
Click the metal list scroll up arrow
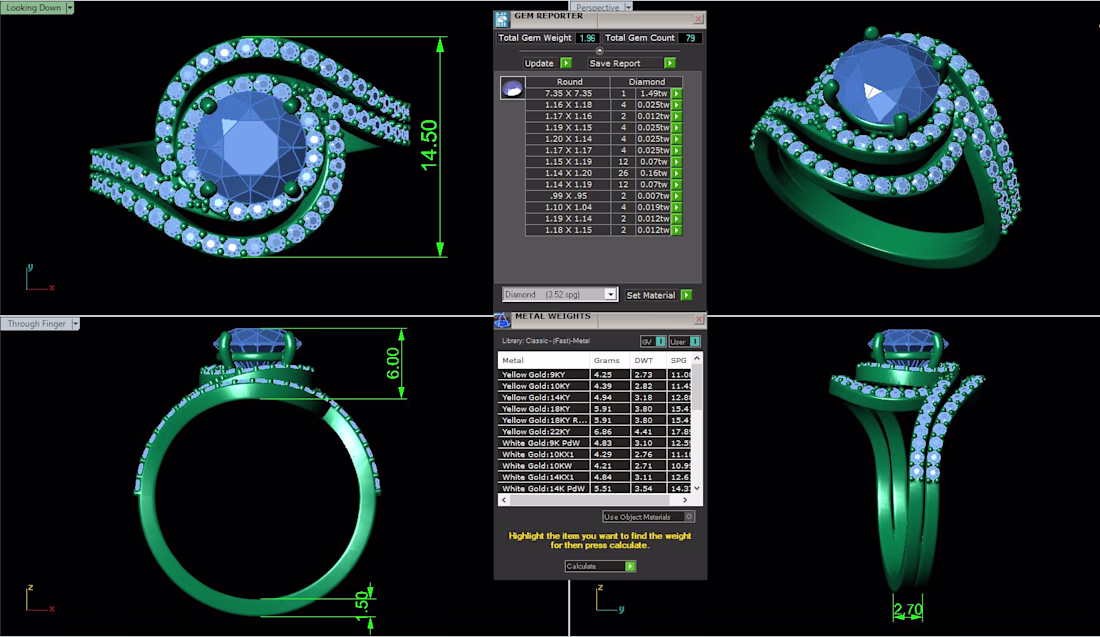click(697, 358)
